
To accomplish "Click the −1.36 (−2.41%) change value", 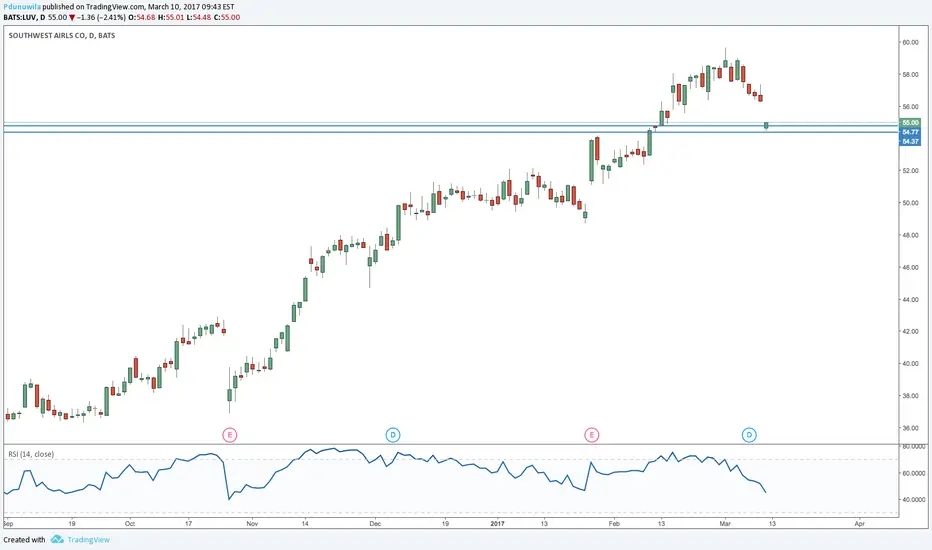I will pos(101,17).
